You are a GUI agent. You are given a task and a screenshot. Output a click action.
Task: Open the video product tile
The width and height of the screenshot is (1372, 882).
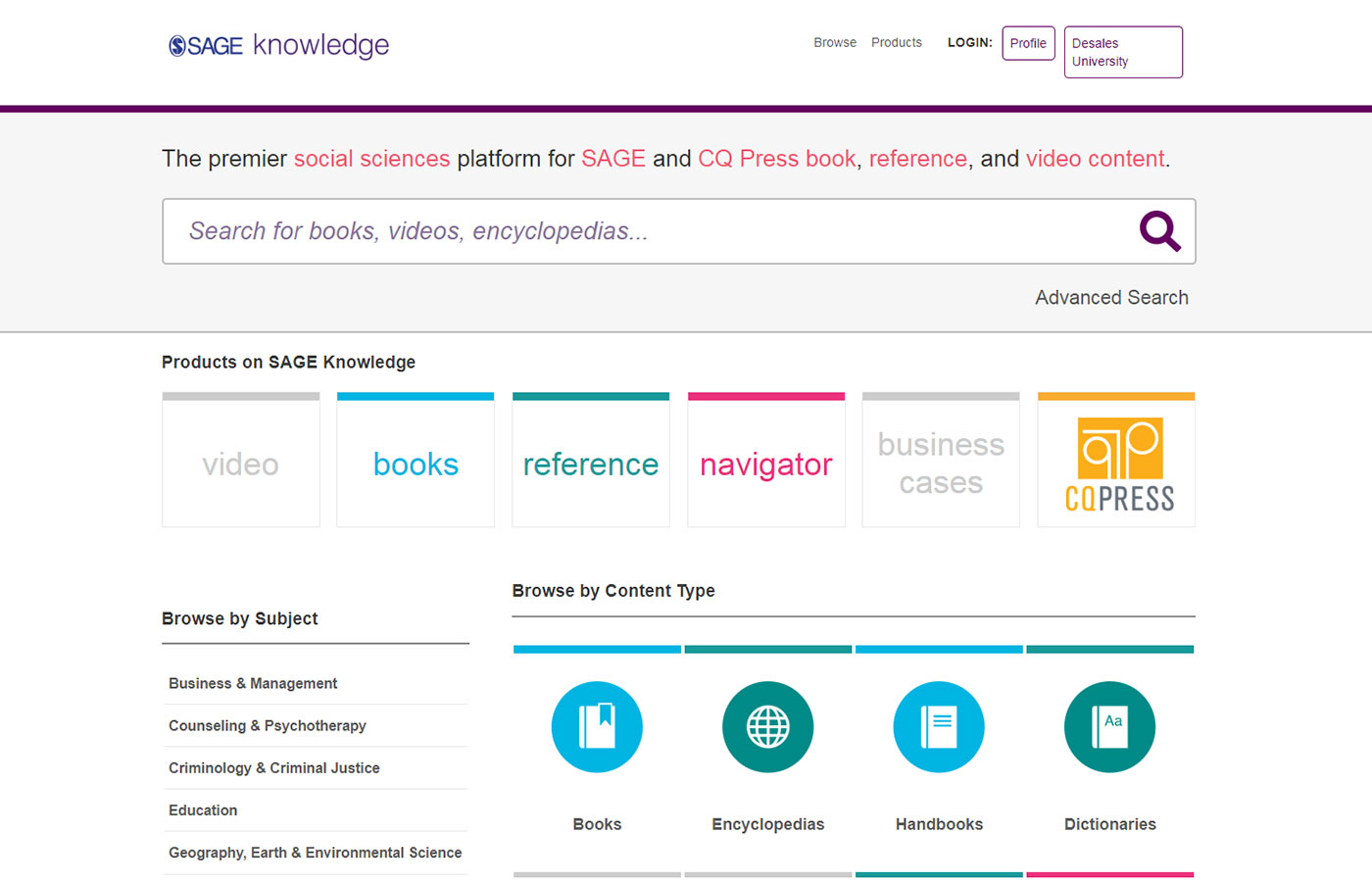pos(241,460)
